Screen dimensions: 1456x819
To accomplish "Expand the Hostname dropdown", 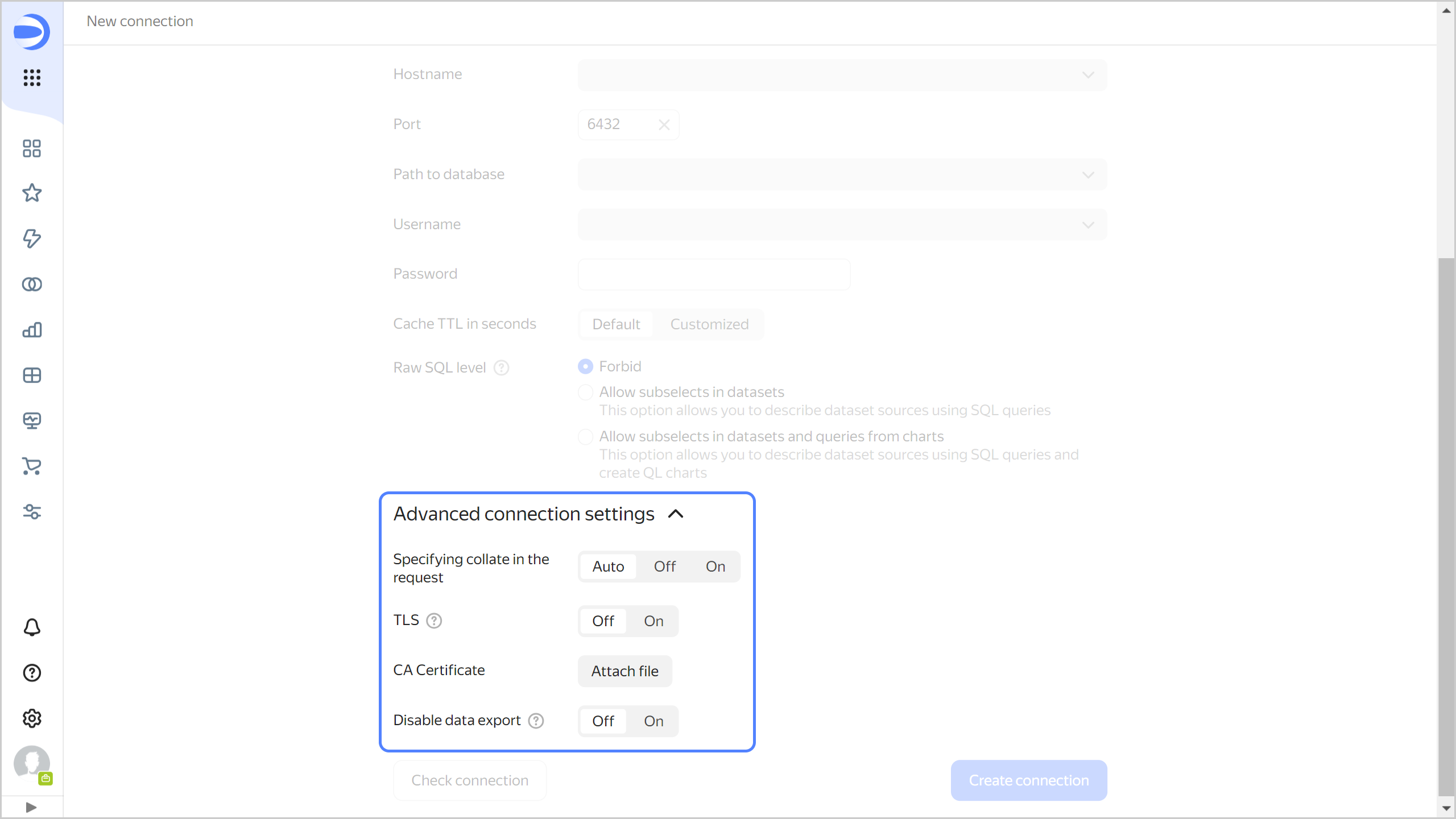I will click(842, 75).
